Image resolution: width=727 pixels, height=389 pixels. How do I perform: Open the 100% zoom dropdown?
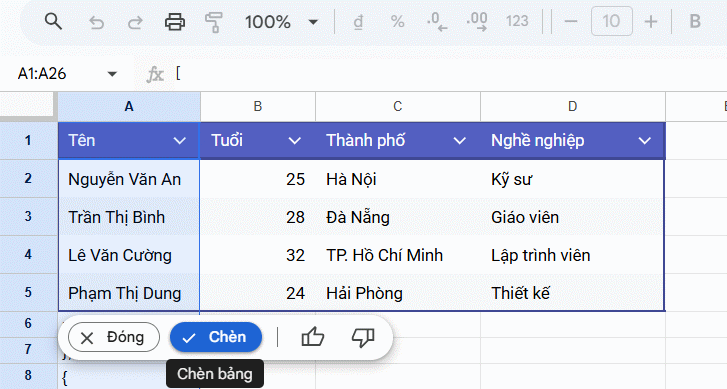pyautogui.click(x=282, y=22)
